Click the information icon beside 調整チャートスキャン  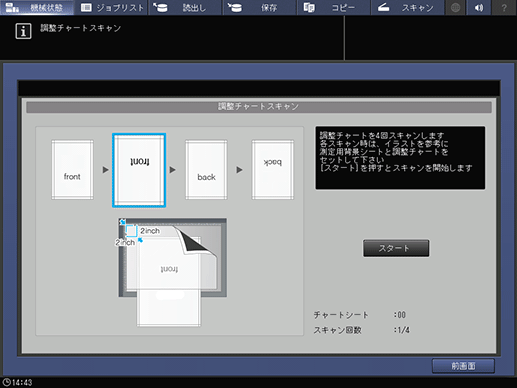pos(23,31)
